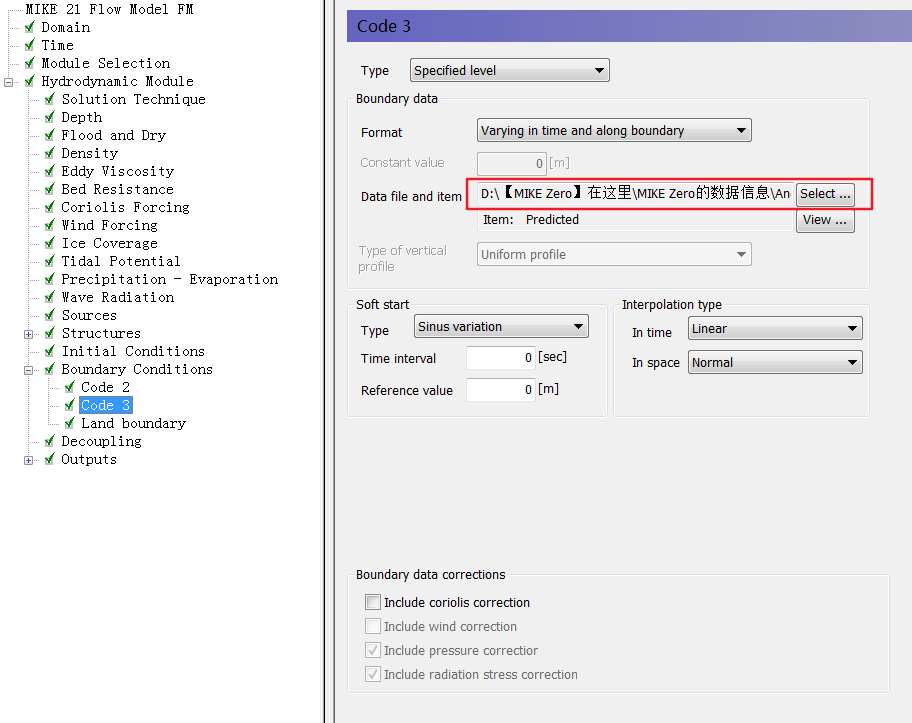Click the checkmark icon beside Flood and Dry
Screen dimensions: 912x723
50,135
